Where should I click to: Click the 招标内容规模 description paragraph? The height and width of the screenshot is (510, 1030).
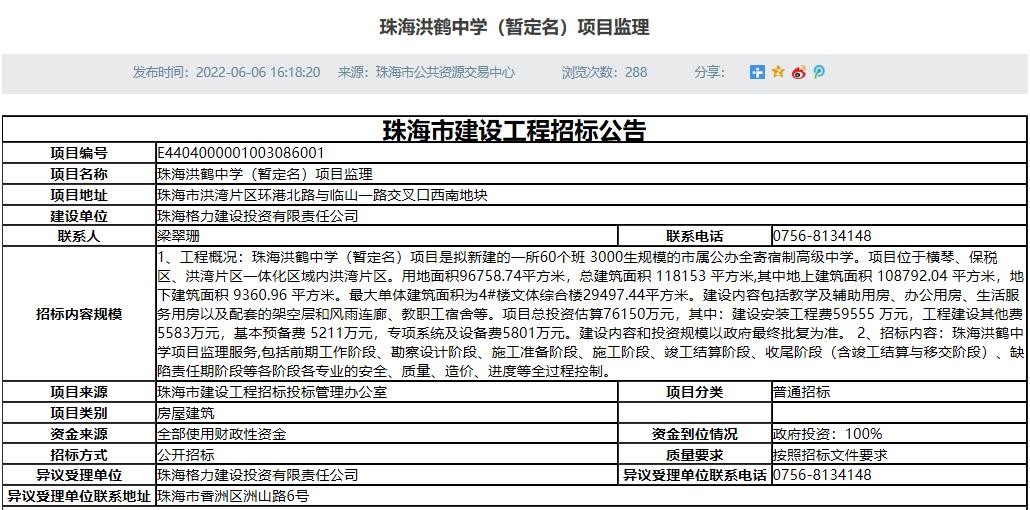pos(590,314)
